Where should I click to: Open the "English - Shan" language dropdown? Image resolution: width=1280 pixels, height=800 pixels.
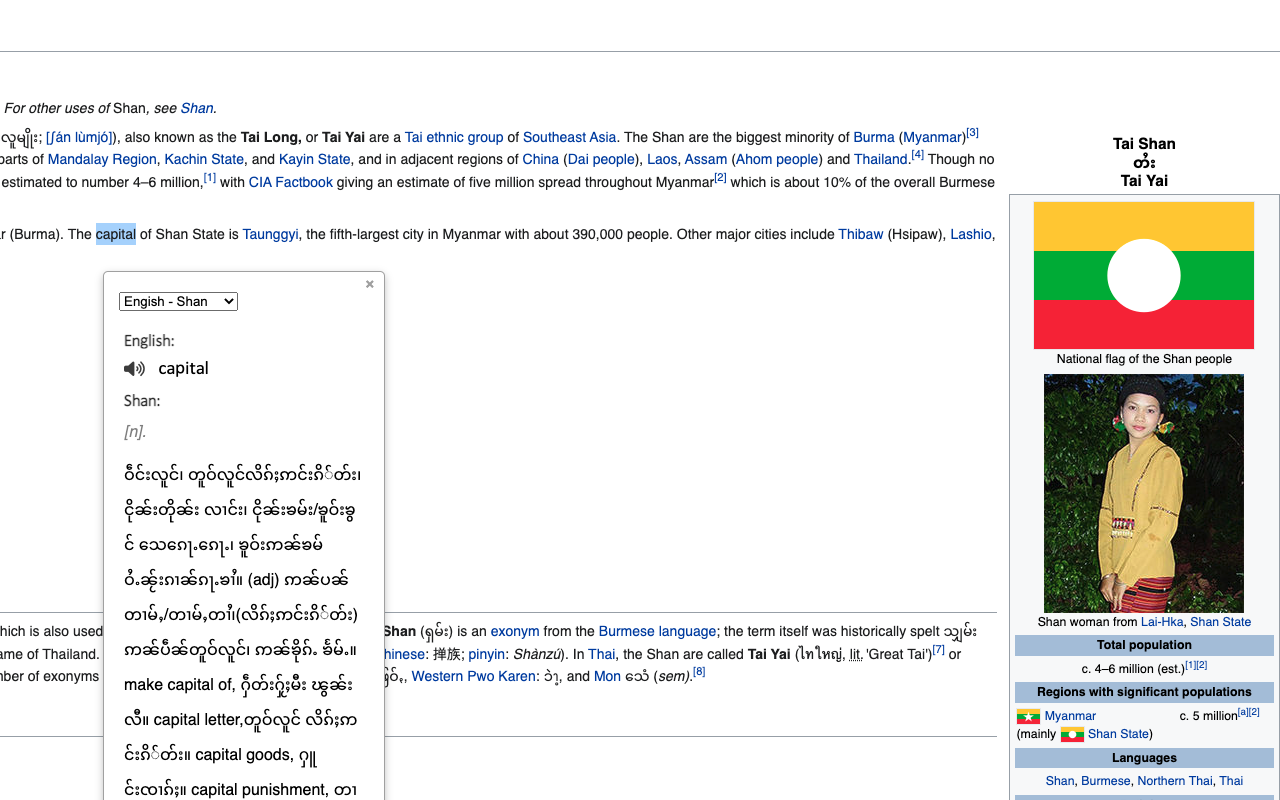pos(178,301)
